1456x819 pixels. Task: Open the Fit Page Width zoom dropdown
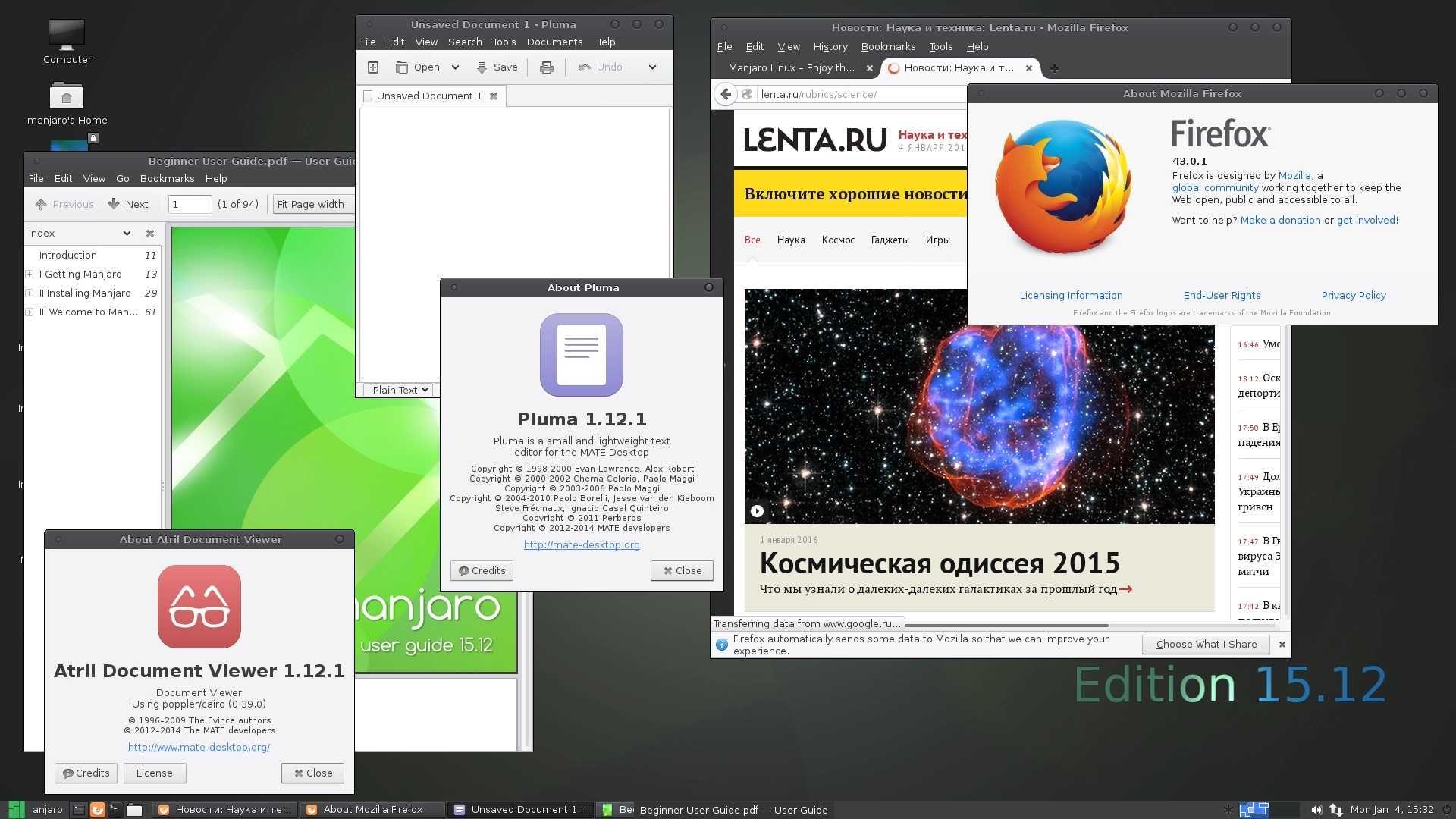tap(312, 204)
